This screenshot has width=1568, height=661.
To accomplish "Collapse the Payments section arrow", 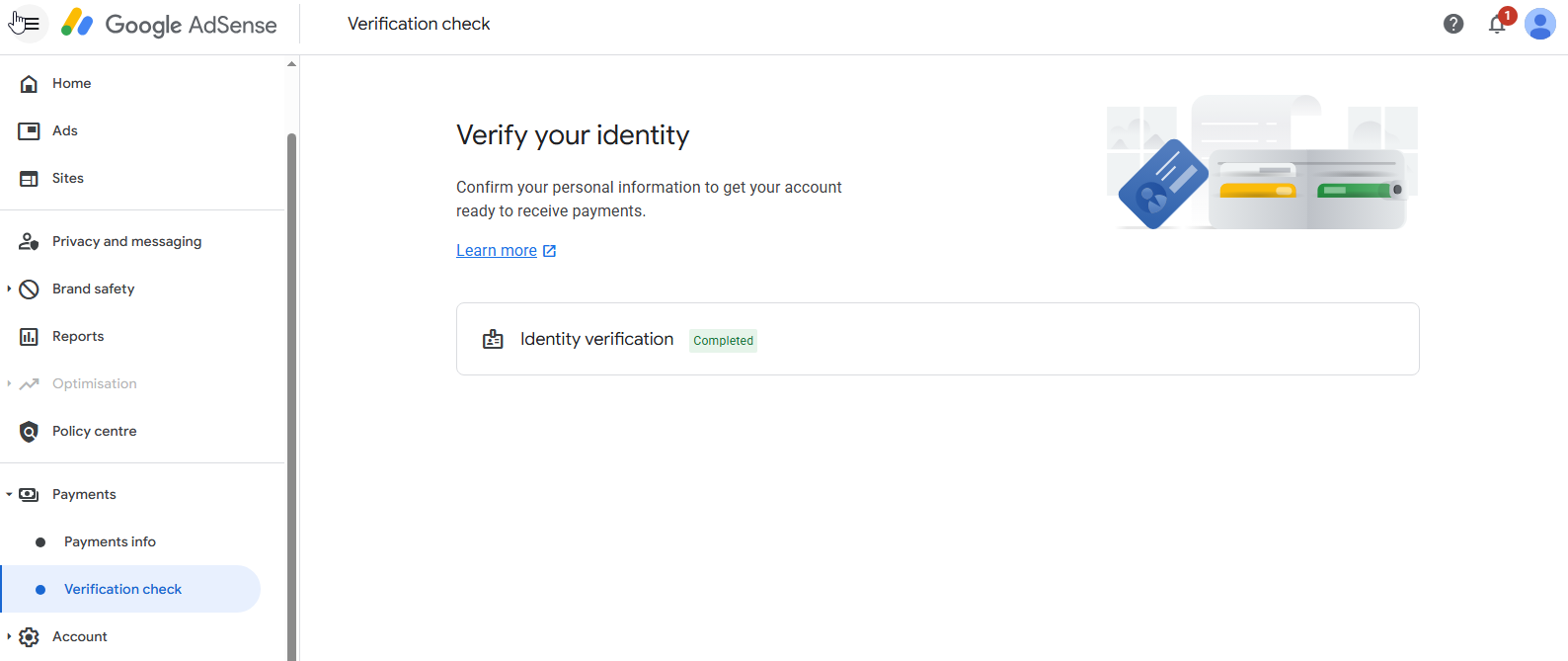I will click(9, 494).
